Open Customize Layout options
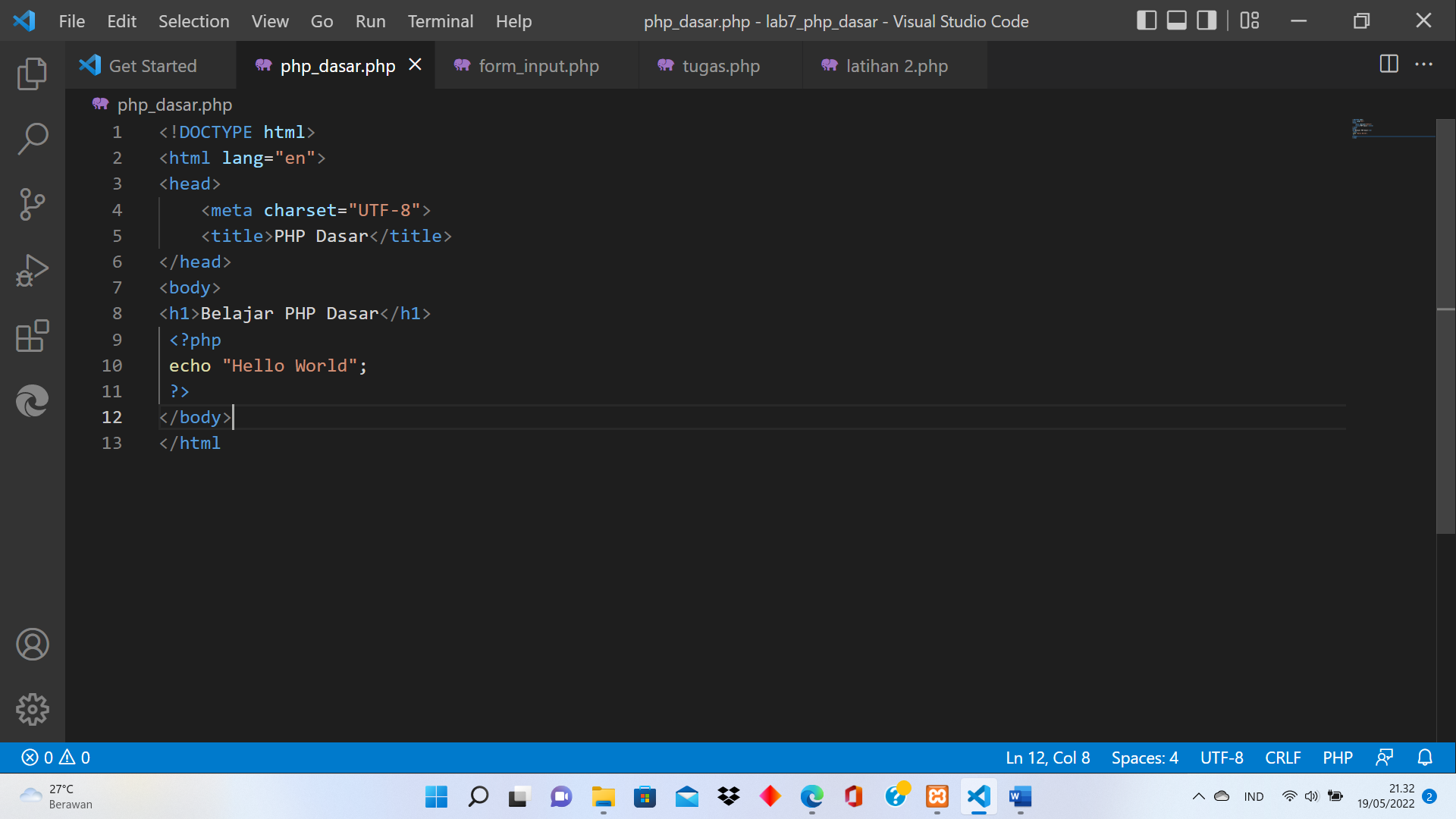Screen dimensions: 1456x819 pyautogui.click(x=1249, y=20)
